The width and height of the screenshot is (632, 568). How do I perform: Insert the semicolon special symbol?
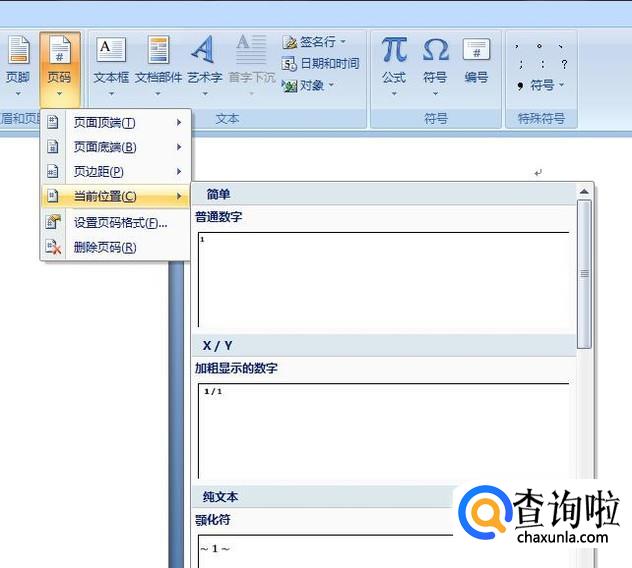point(521,64)
